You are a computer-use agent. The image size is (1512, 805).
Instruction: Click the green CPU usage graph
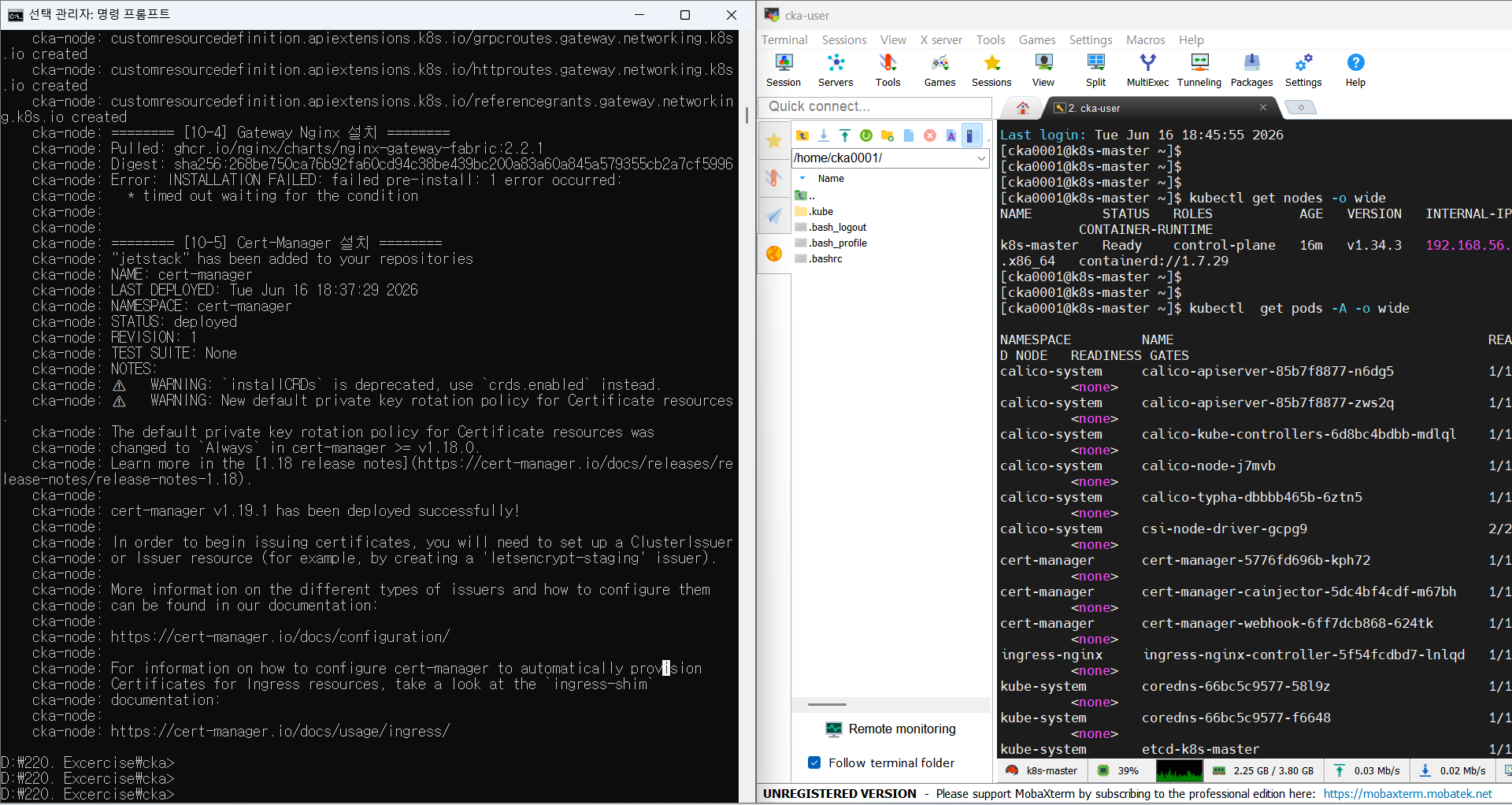point(1179,771)
